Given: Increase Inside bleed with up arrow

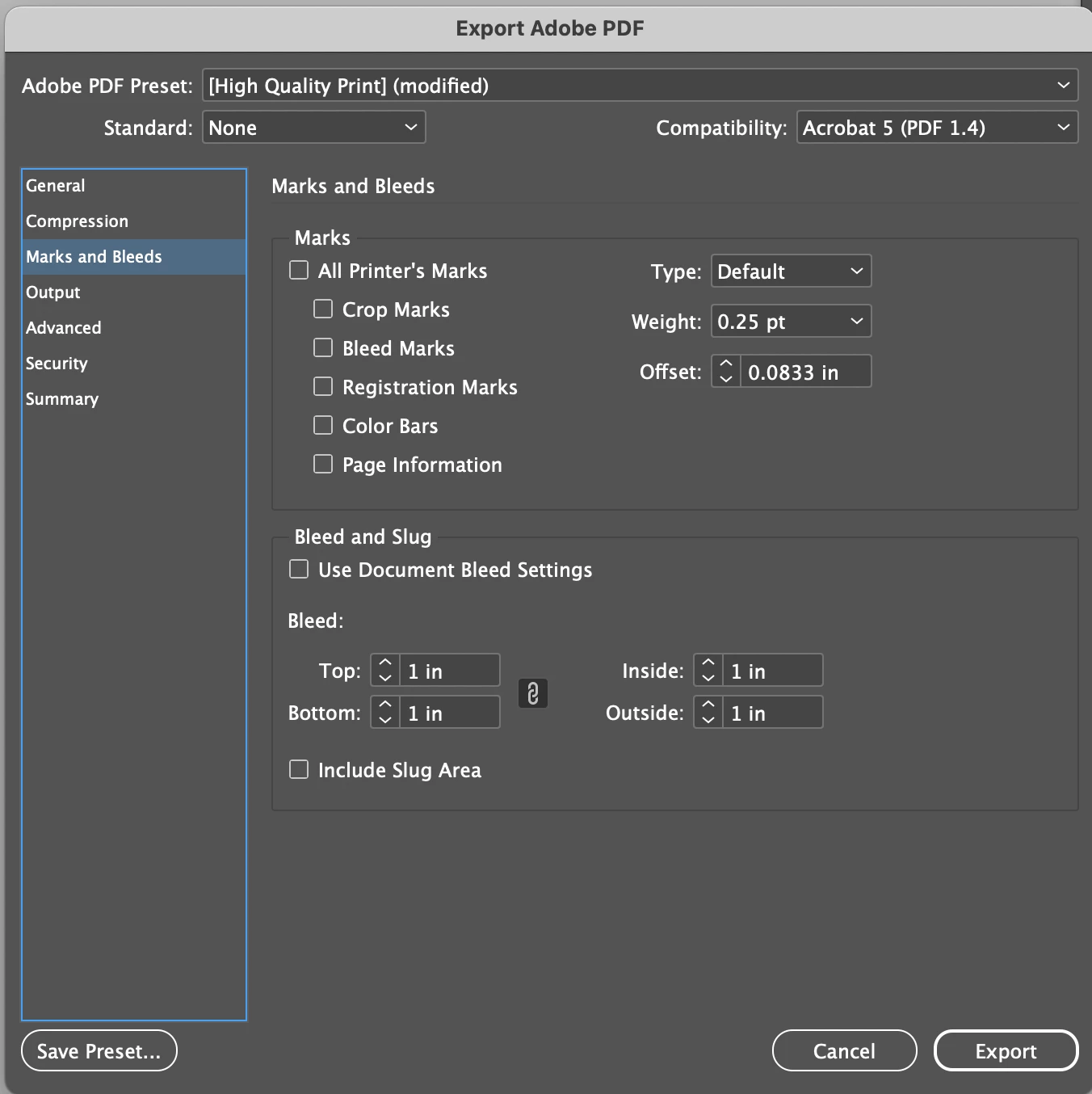Looking at the screenshot, I should (708, 663).
